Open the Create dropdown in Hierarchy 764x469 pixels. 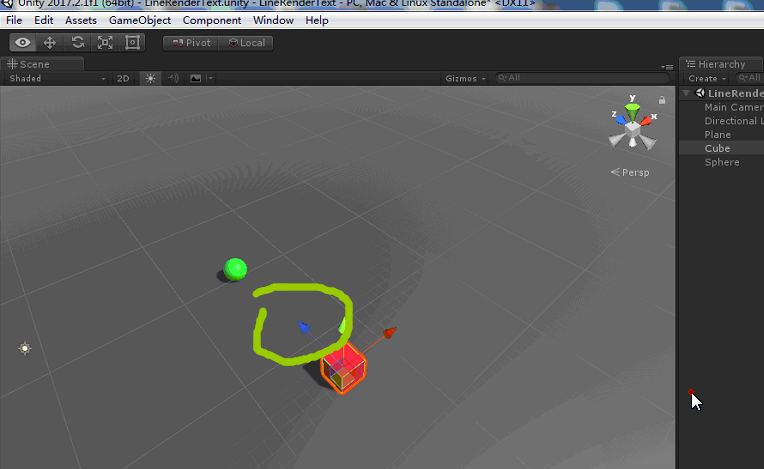coord(707,78)
